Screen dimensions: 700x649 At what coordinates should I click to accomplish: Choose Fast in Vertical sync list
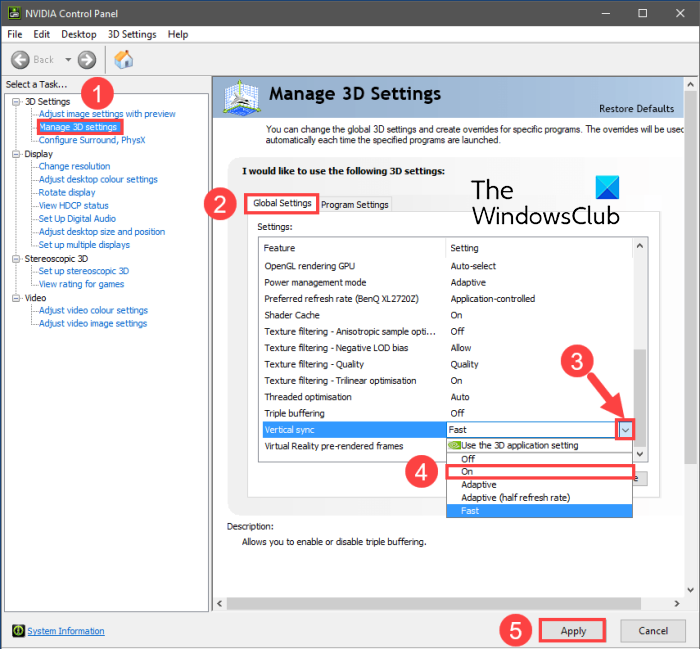click(x=539, y=511)
